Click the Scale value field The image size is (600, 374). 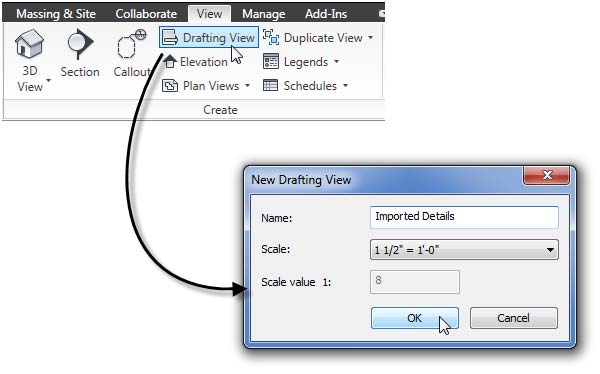pos(415,282)
